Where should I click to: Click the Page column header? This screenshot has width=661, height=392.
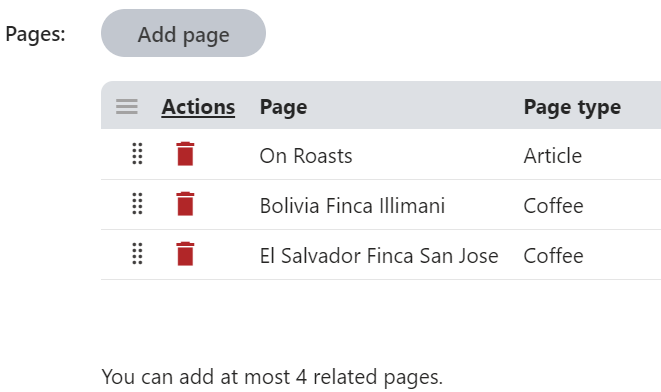[x=283, y=107]
